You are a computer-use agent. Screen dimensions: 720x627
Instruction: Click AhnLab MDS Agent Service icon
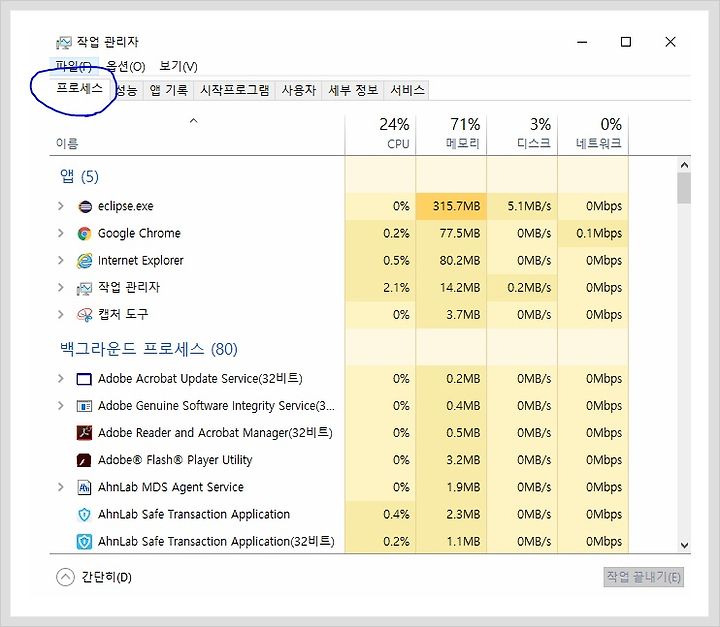coord(84,487)
